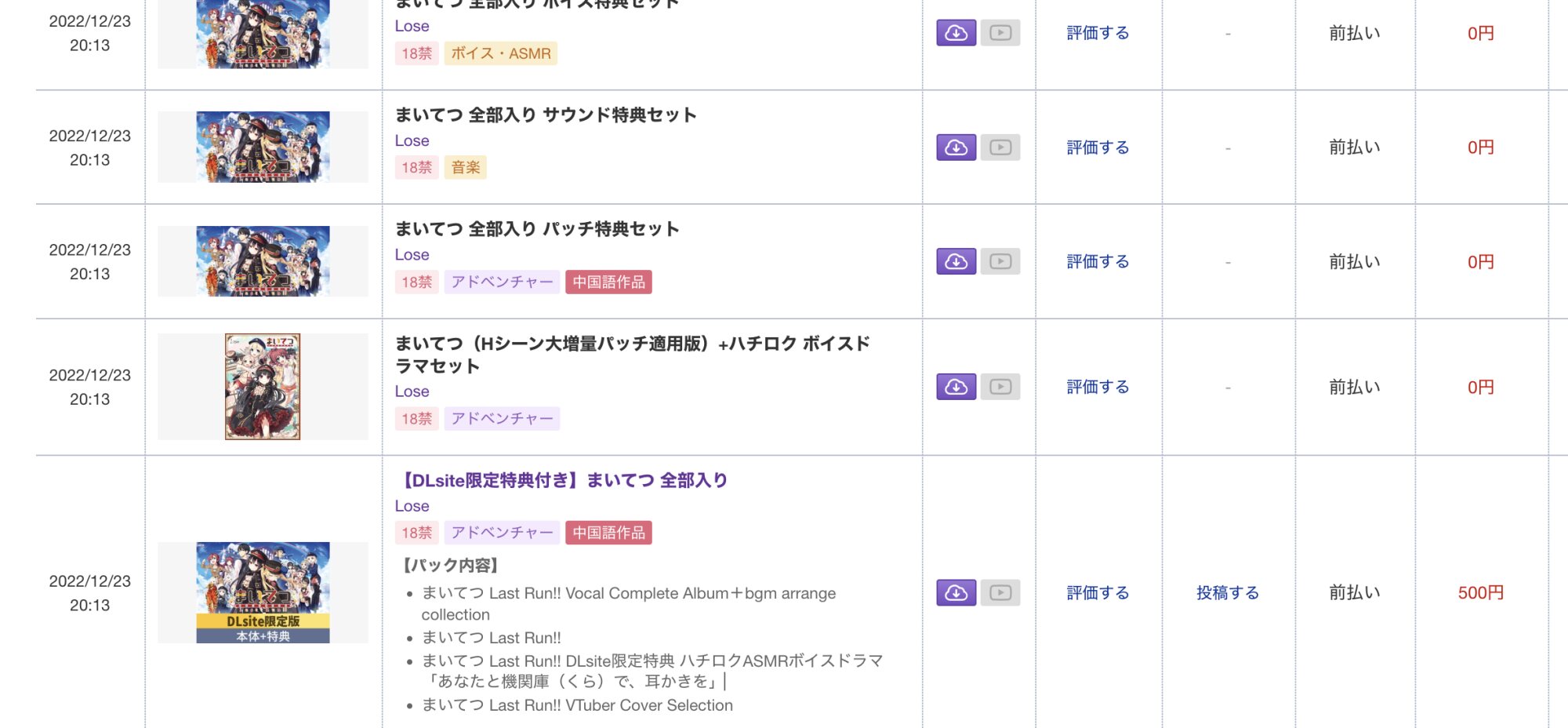The width and height of the screenshot is (1568, 728).
Task: Download the ボイスドラマセット item
Action: tap(956, 387)
